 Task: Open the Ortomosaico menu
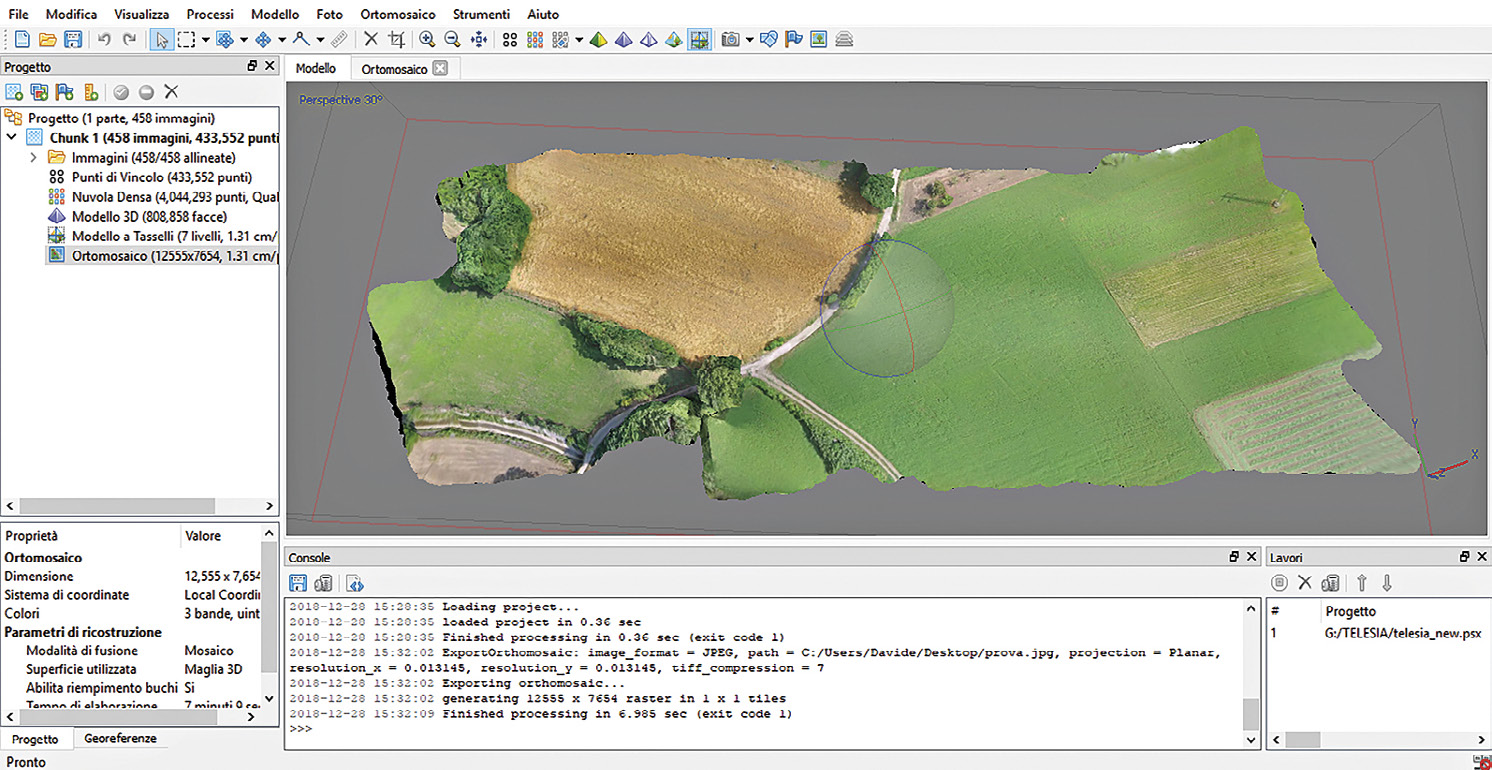(398, 14)
